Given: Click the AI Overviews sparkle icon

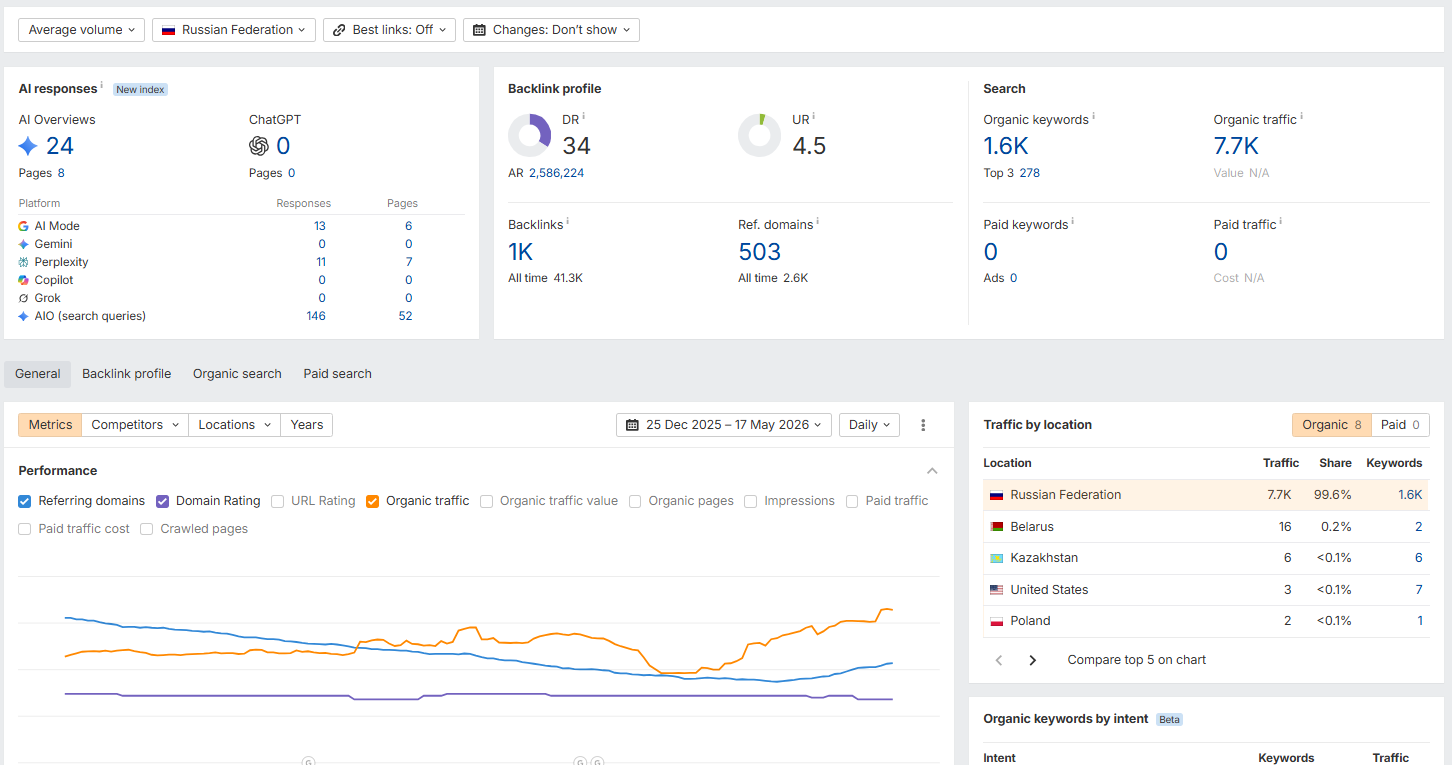Looking at the screenshot, I should point(28,146).
